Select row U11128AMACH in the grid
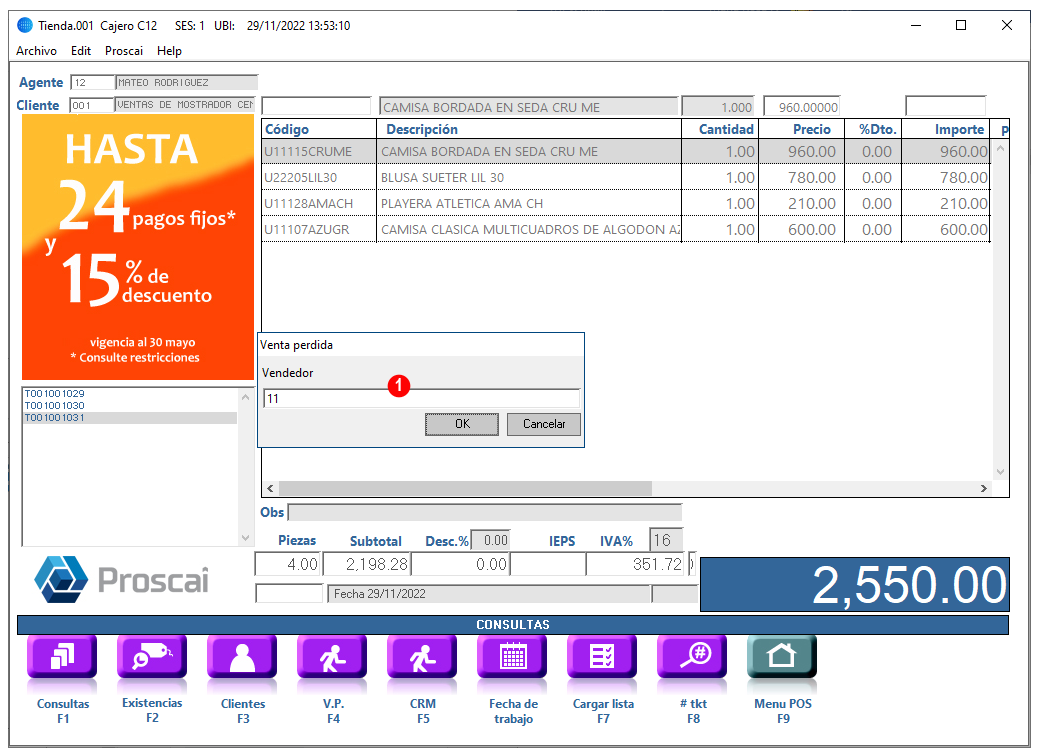The image size is (1038, 755). click(x=626, y=203)
